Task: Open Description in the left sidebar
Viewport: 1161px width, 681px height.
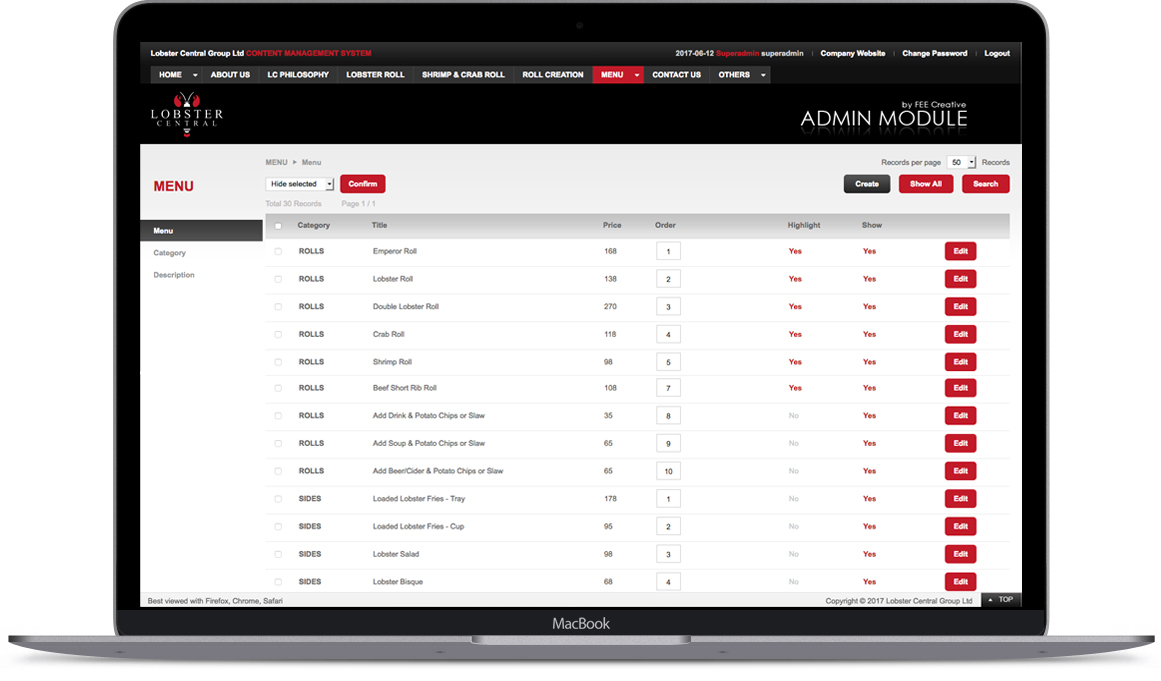Action: 174,275
